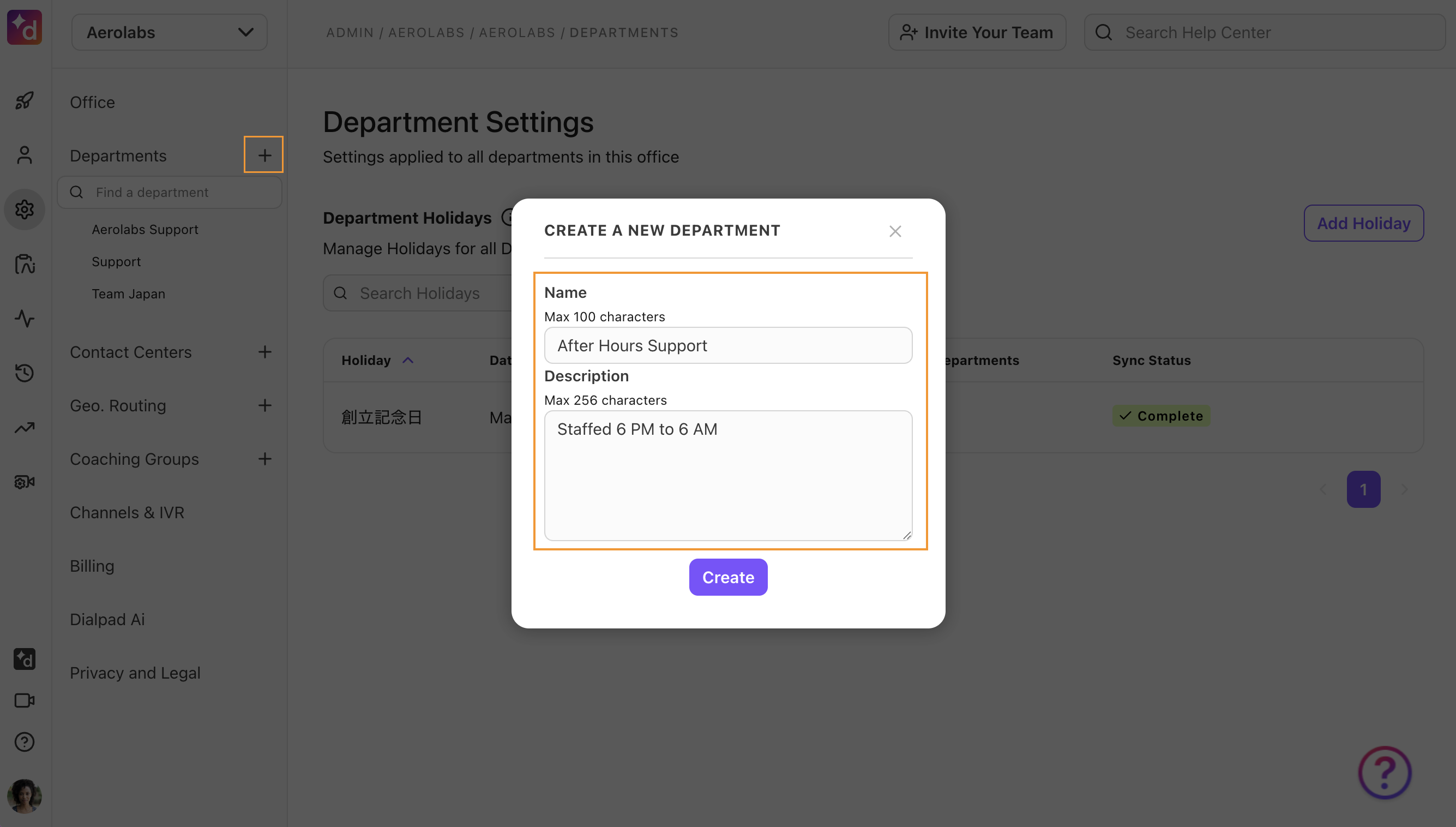The image size is (1456, 827).
Task: Open the Aerolabs company dropdown
Action: click(170, 32)
